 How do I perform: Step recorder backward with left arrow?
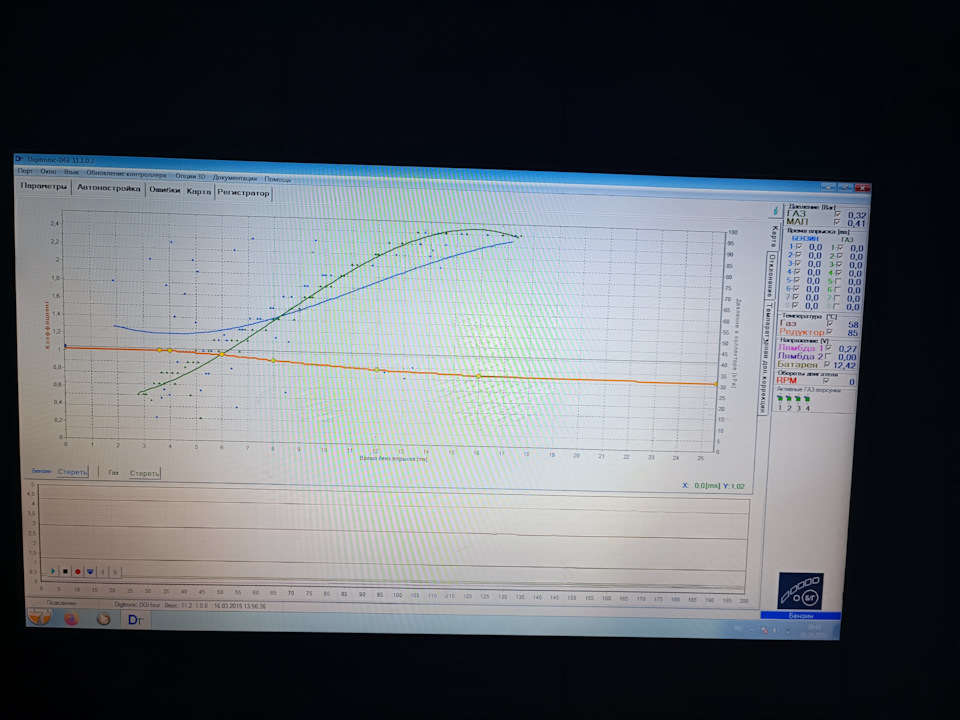click(103, 572)
